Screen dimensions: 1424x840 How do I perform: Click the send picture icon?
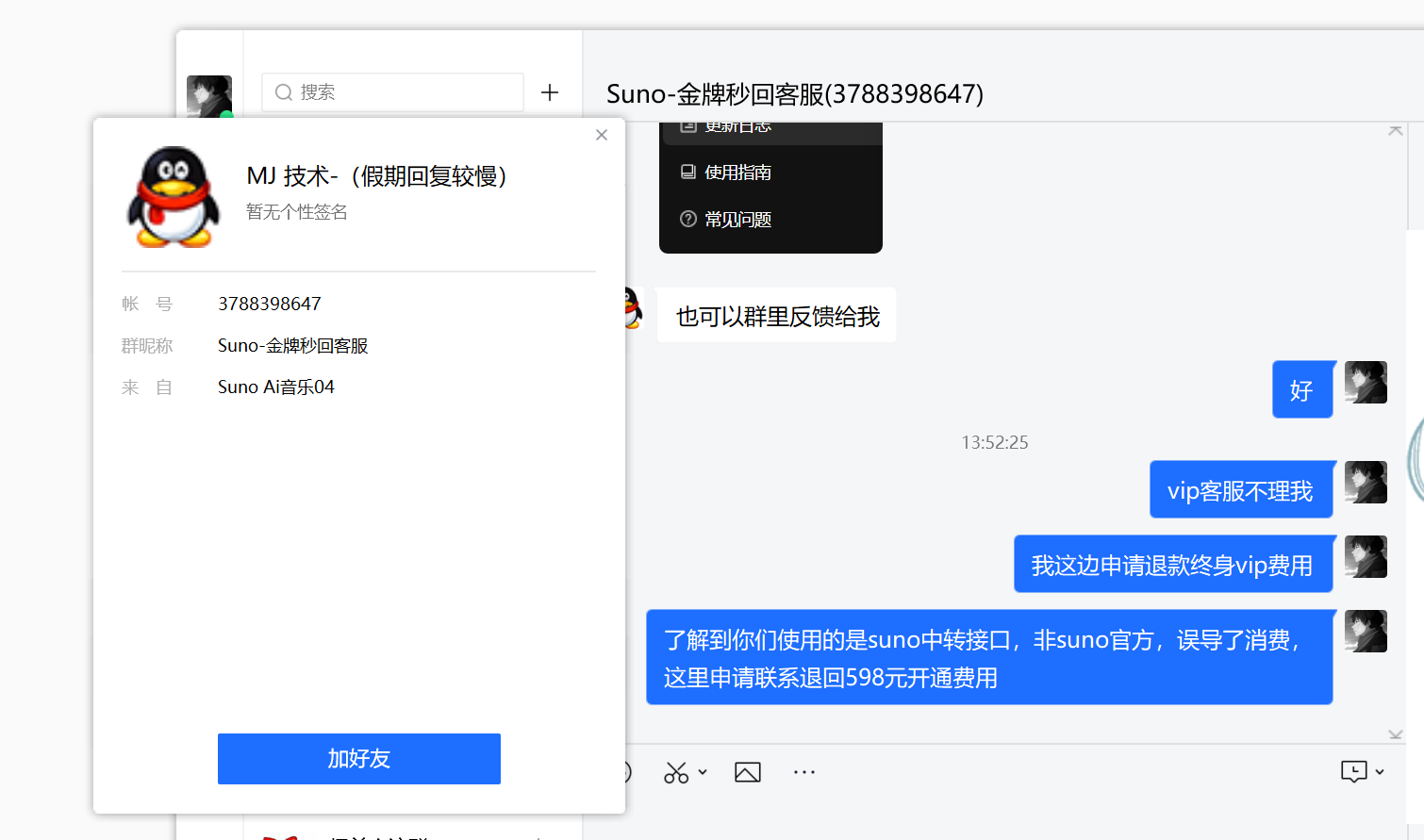[x=748, y=773]
